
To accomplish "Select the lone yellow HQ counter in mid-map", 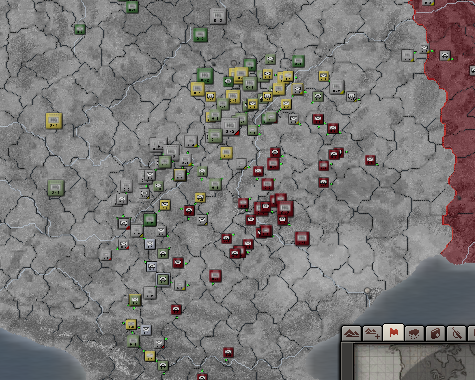I will point(226,153).
